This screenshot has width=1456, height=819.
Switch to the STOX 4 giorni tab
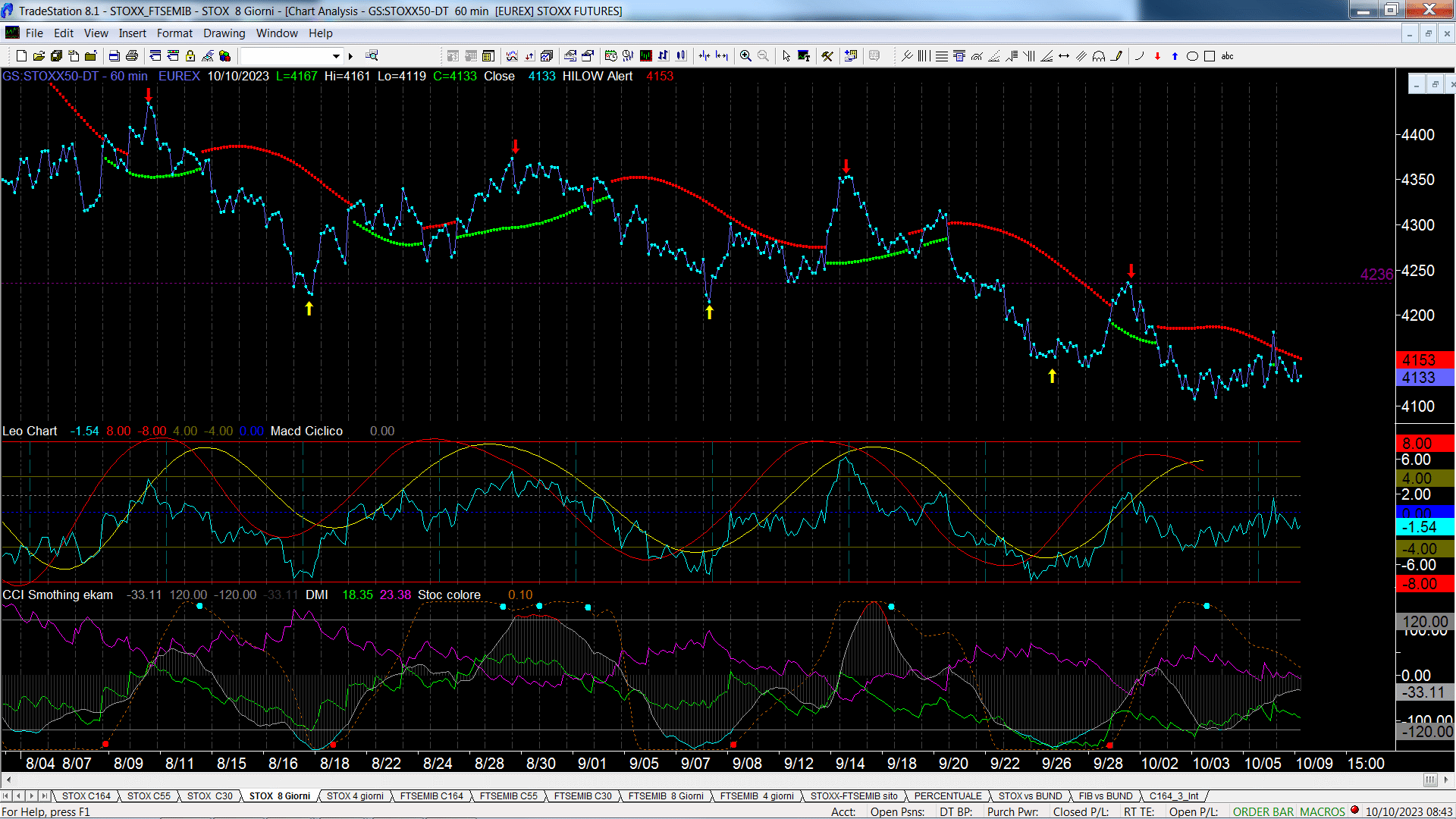coord(355,796)
